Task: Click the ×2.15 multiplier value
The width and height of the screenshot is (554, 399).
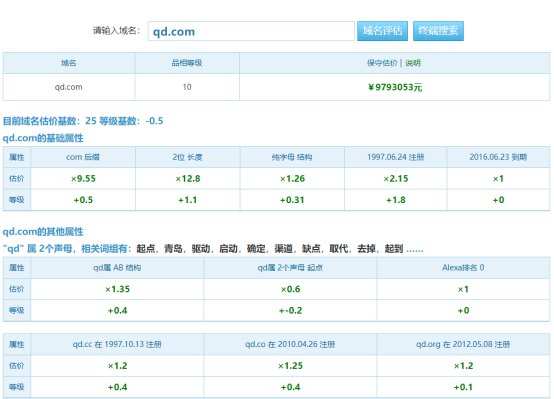Action: 396,178
